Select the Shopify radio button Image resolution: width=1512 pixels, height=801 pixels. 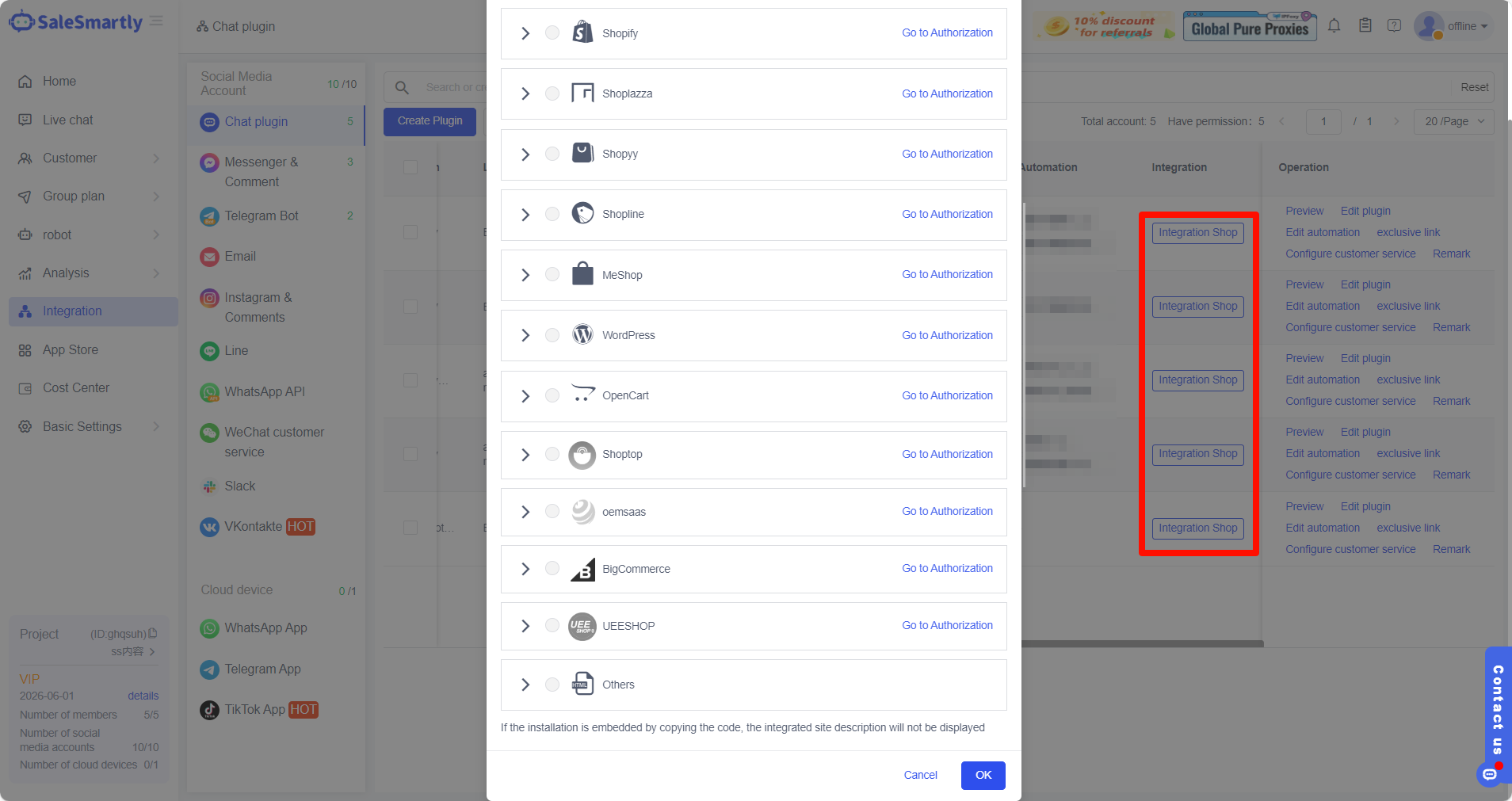[x=552, y=32]
